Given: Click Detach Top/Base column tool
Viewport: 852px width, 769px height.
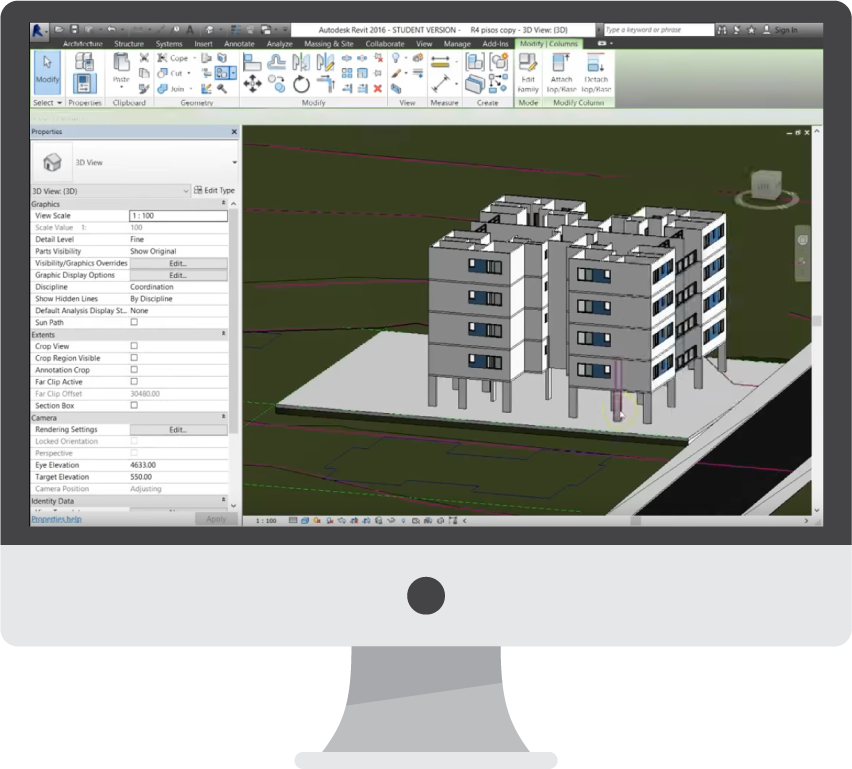Looking at the screenshot, I should 596,73.
